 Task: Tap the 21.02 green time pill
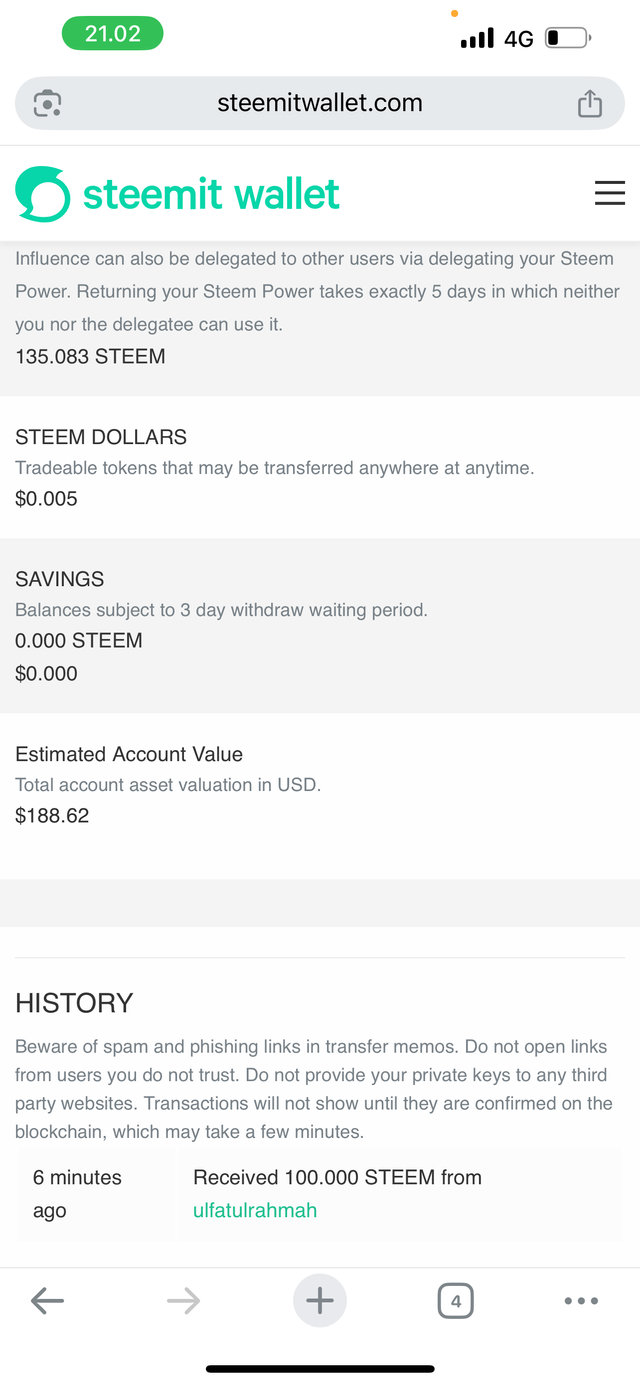coord(112,33)
